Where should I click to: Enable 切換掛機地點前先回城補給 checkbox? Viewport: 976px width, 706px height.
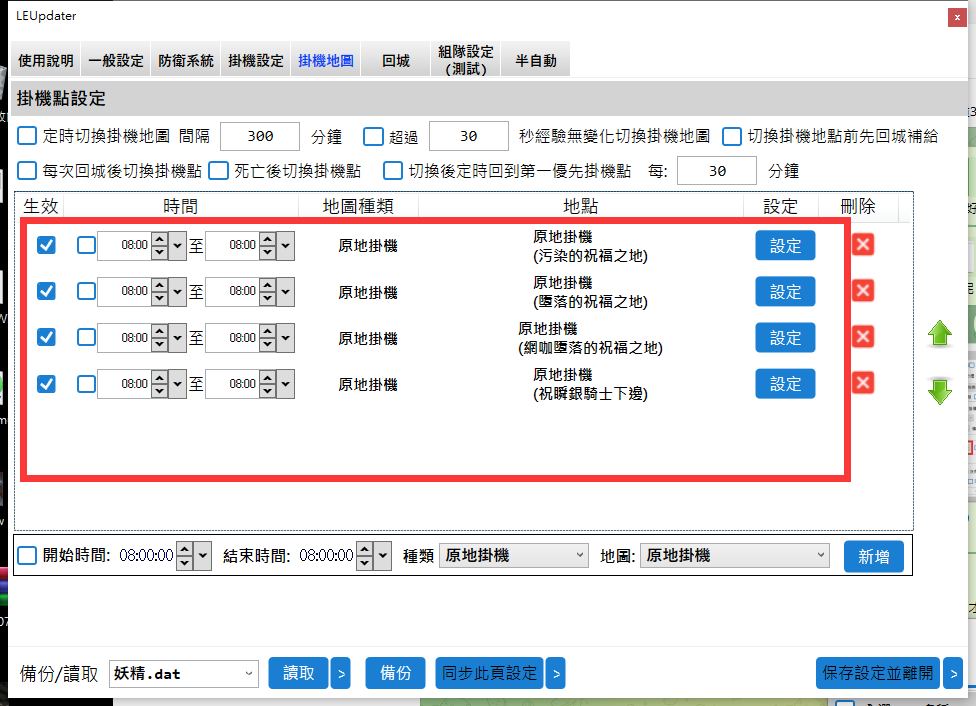pyautogui.click(x=731, y=136)
